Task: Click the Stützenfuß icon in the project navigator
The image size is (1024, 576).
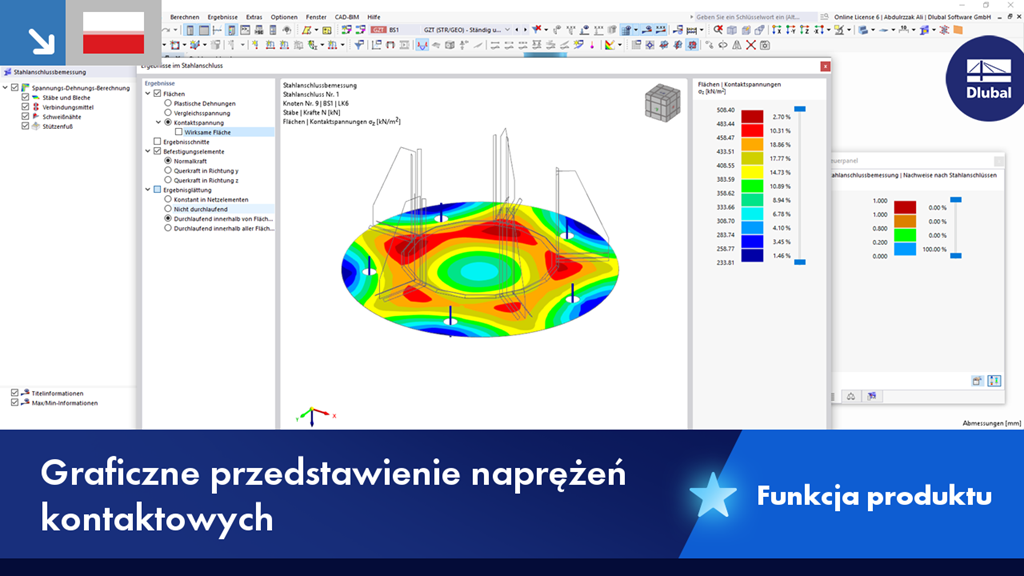Action: pyautogui.click(x=36, y=127)
